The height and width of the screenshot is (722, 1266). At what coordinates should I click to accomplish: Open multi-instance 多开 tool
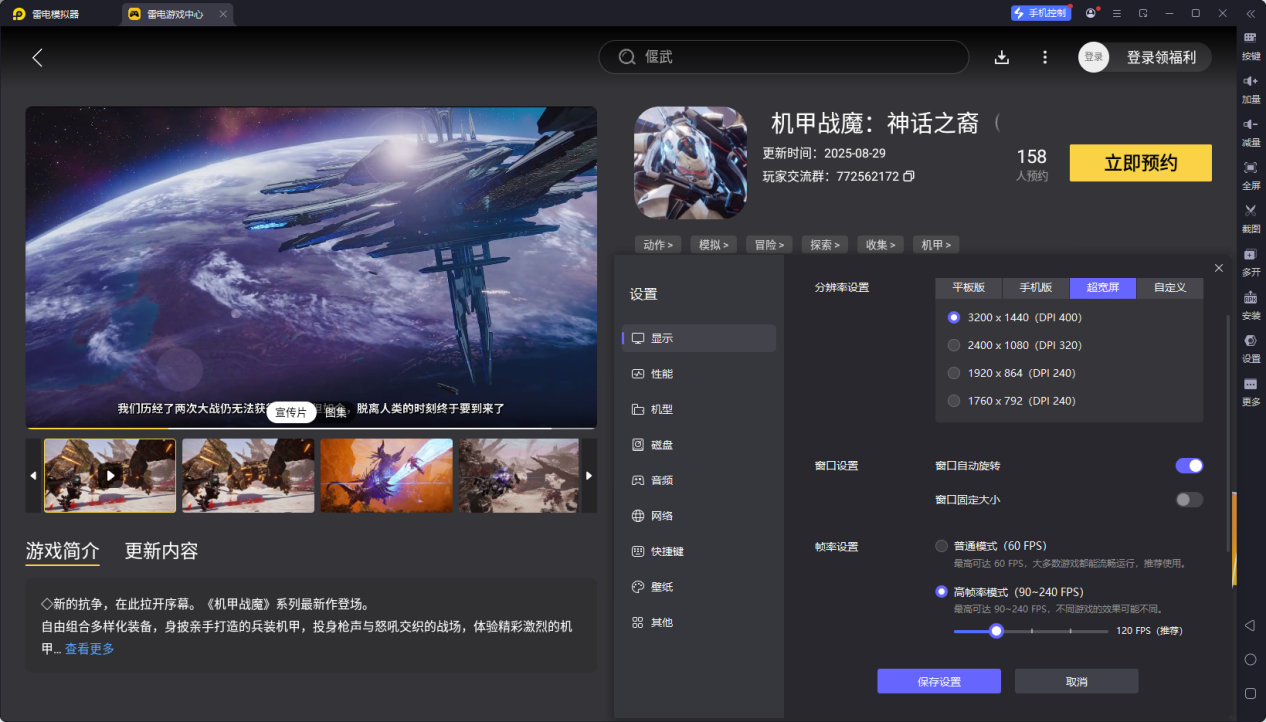1251,260
